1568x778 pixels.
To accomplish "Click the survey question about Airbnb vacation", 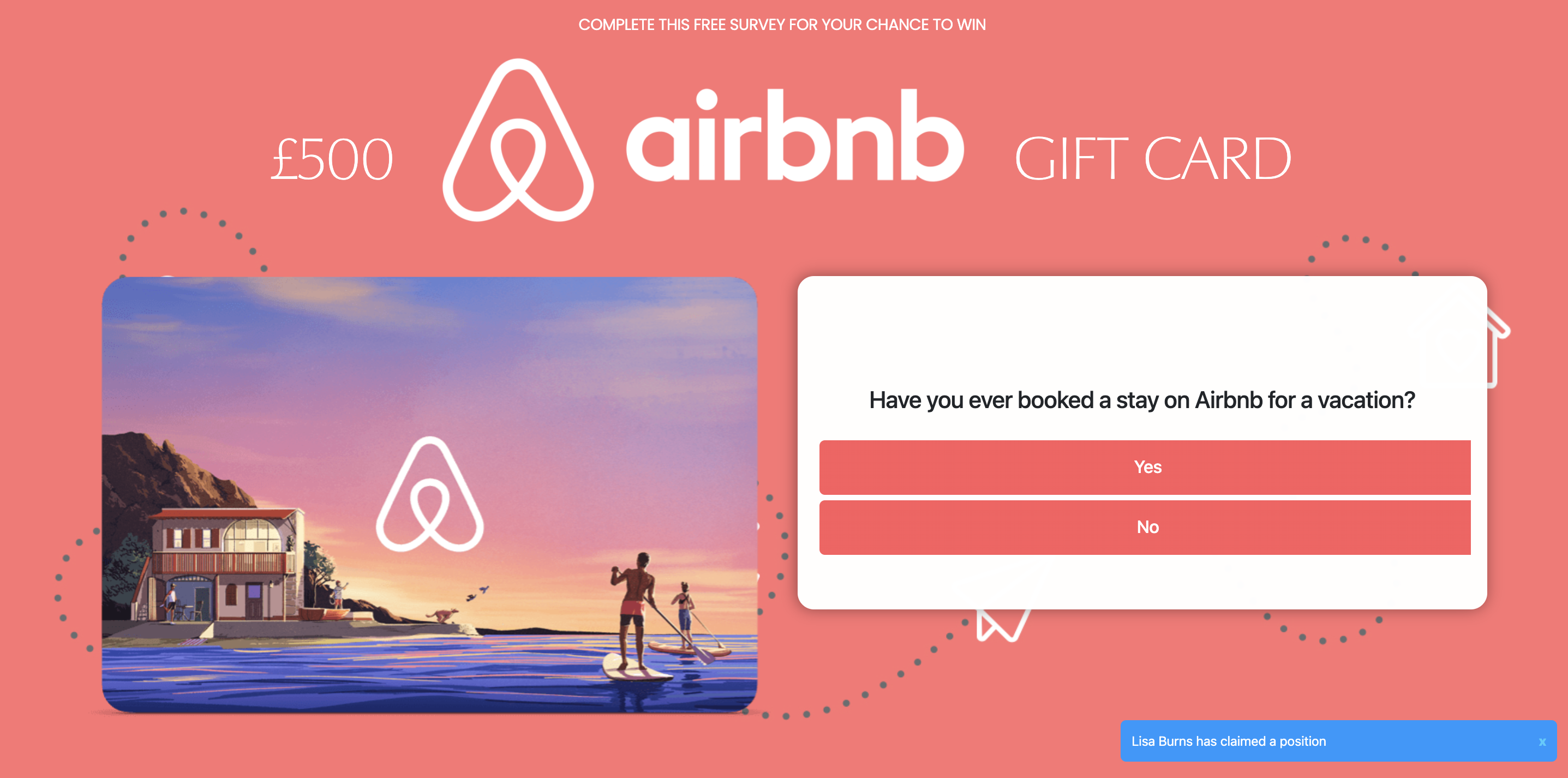I will point(1142,400).
